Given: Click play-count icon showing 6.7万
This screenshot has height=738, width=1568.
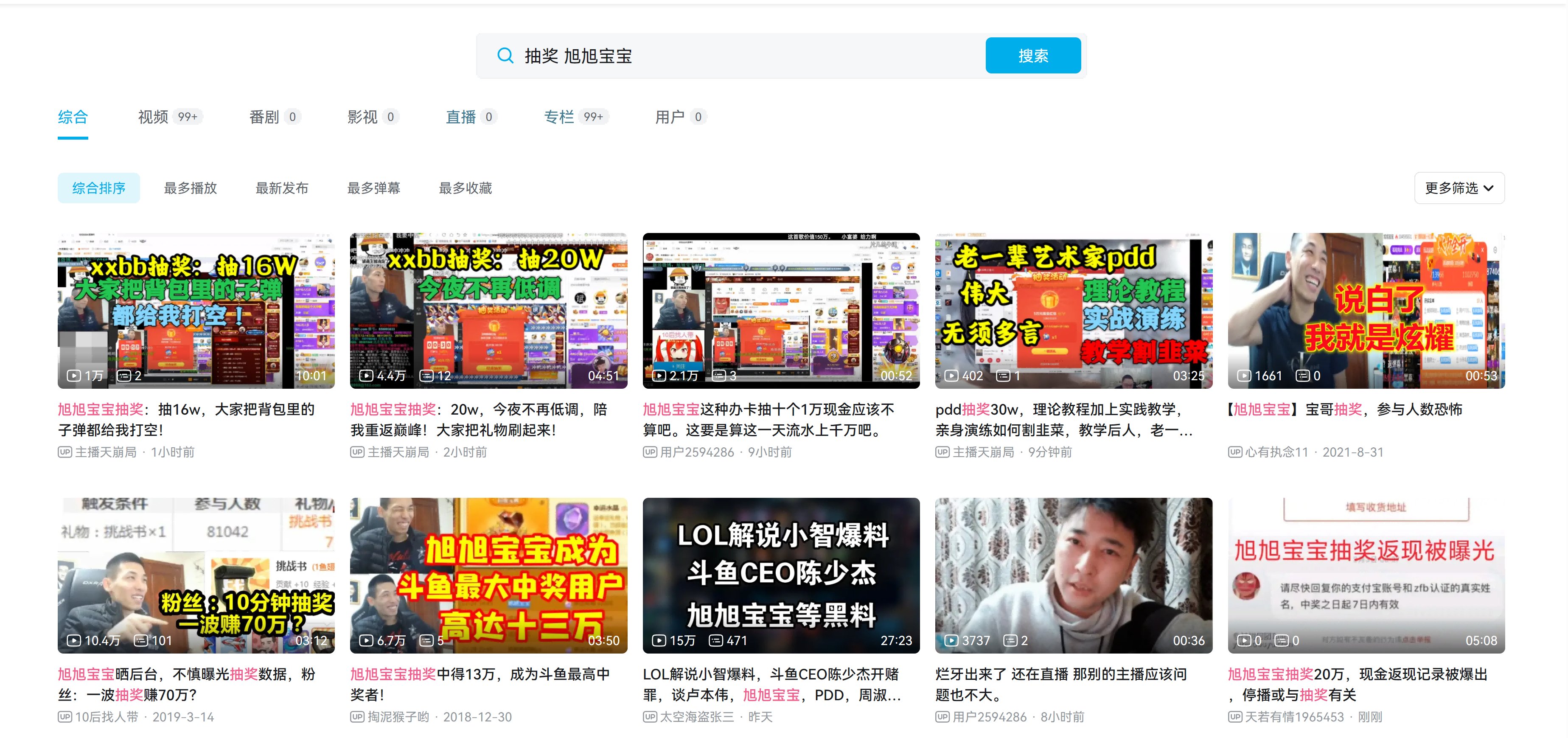Looking at the screenshot, I should click(366, 640).
